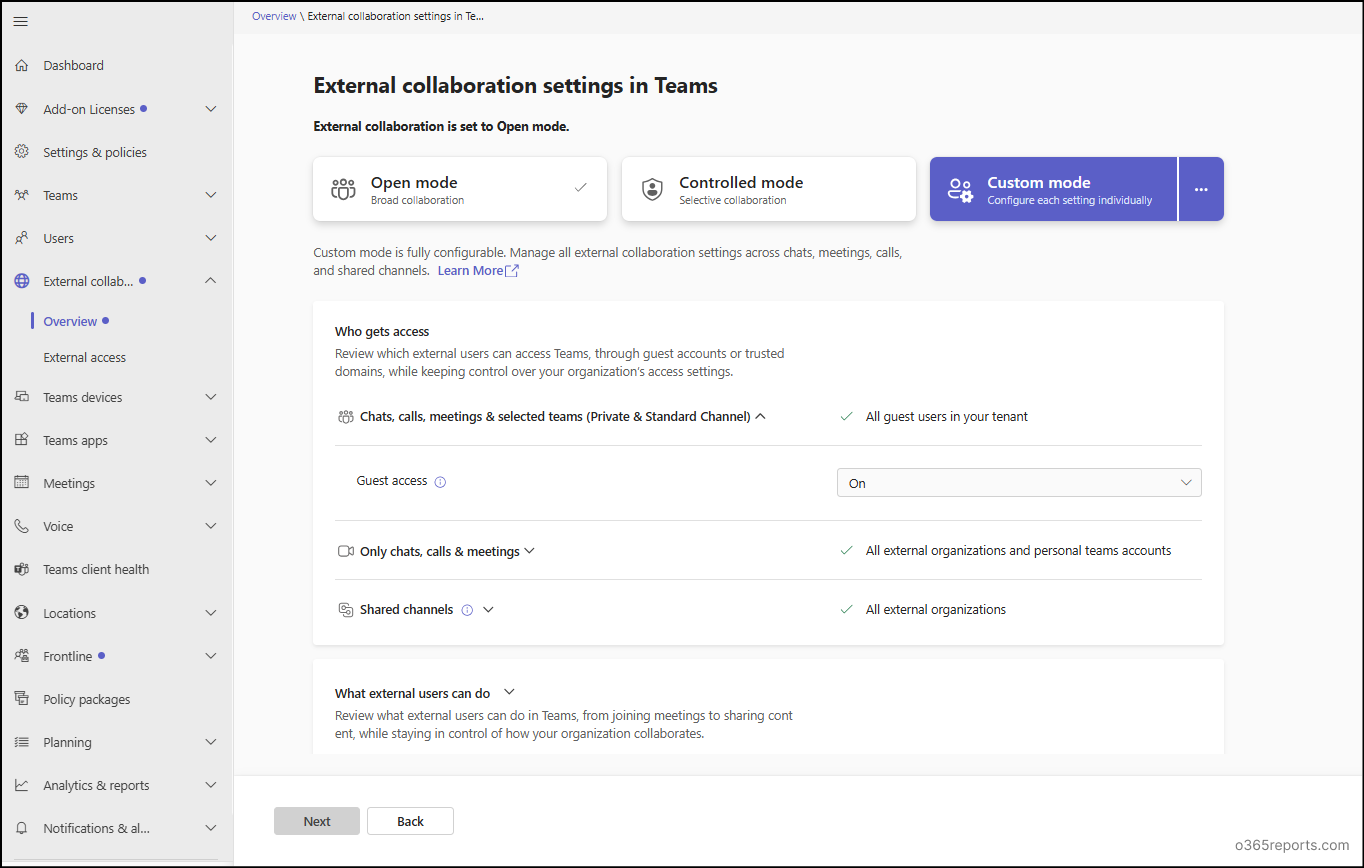Click the Back button
Viewport: 1364px width, 868px height.
410,821
